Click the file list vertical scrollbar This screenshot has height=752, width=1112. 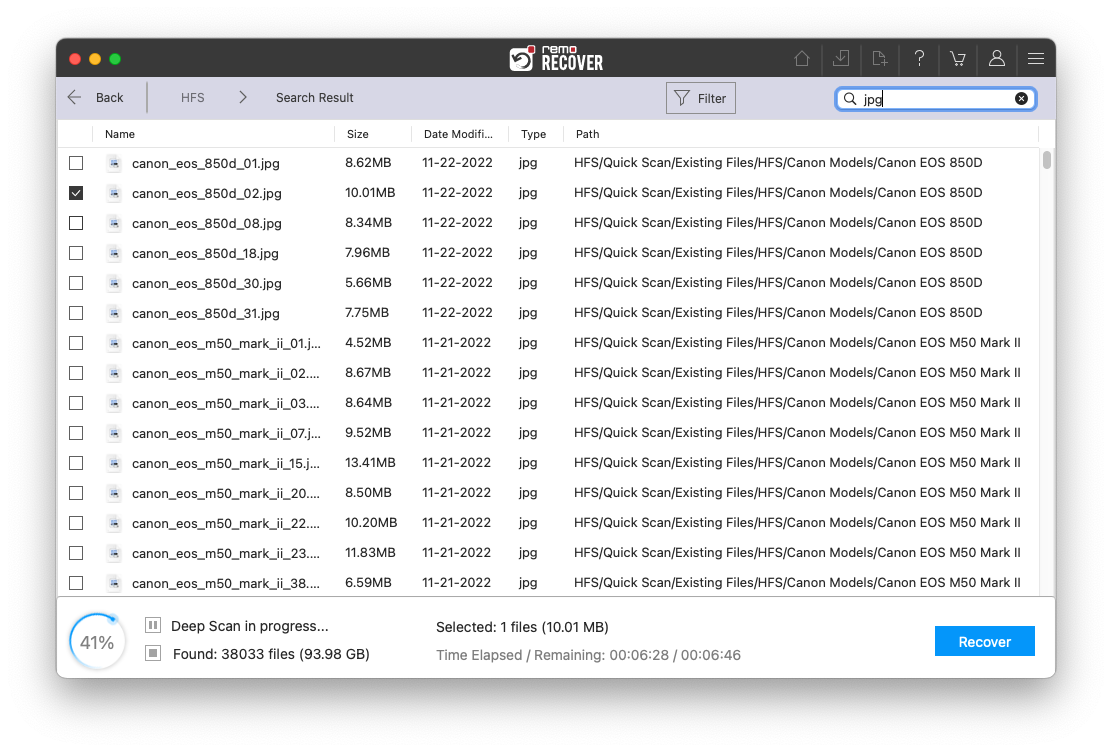pyautogui.click(x=1047, y=160)
